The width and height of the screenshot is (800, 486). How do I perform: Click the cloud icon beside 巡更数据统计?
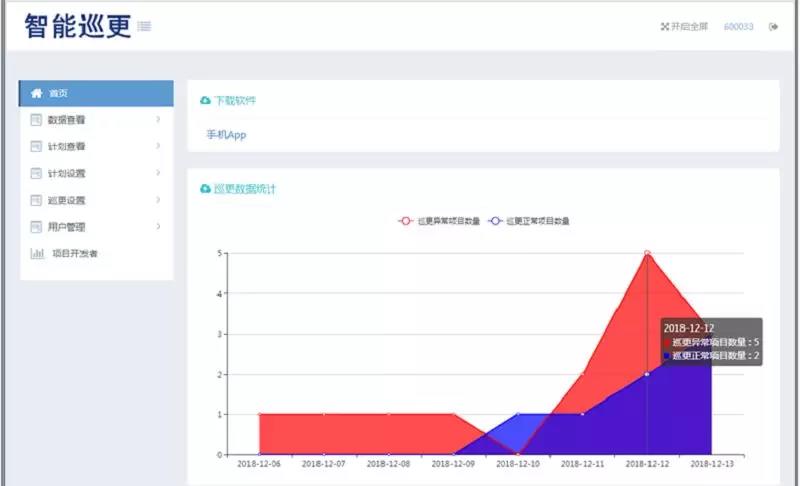(205, 189)
